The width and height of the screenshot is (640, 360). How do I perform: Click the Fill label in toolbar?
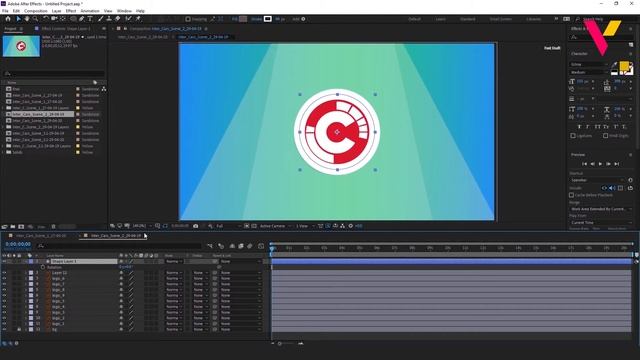pyautogui.click(x=235, y=19)
